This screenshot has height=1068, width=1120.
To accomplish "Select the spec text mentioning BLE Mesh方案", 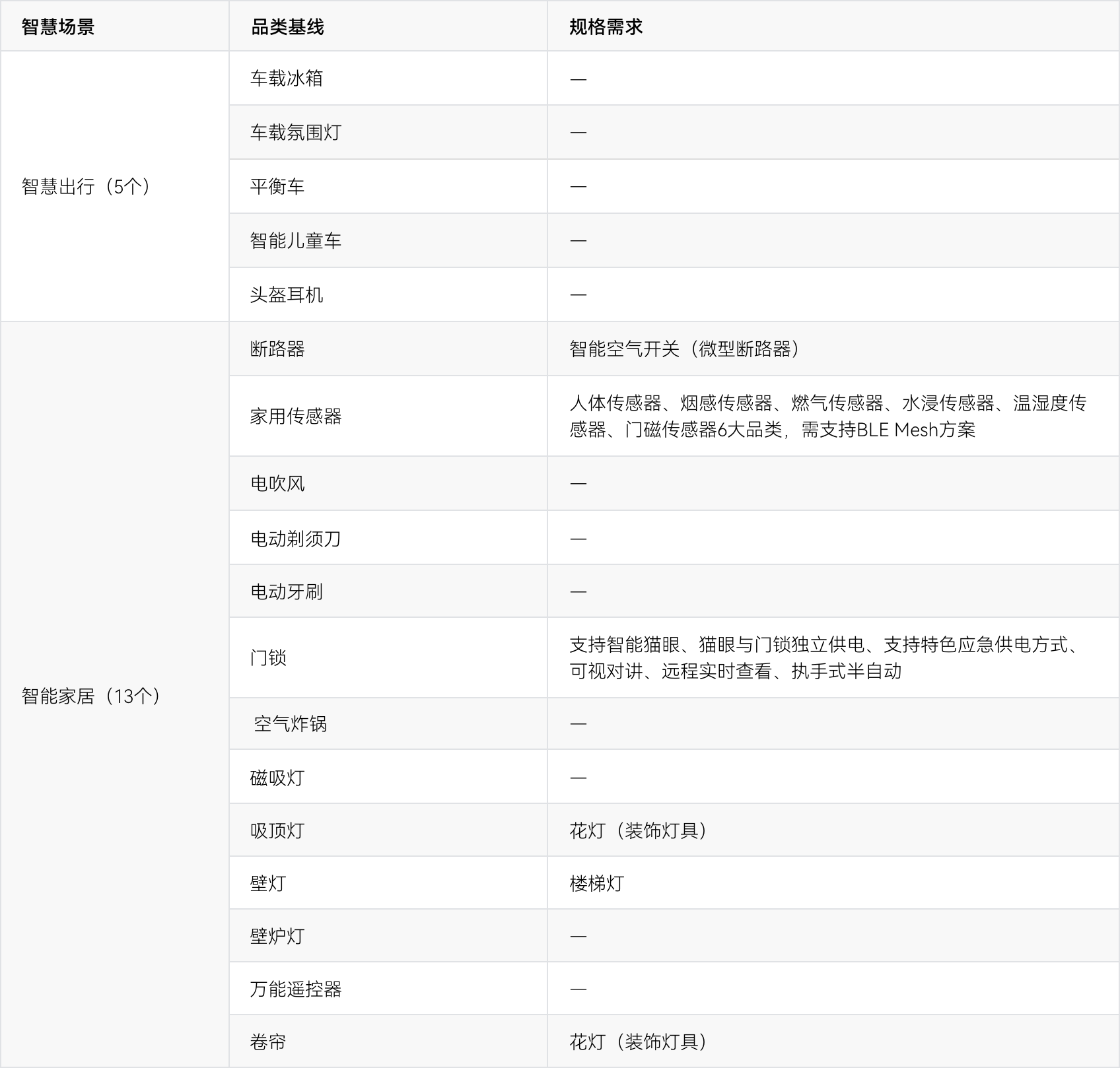I will click(828, 417).
